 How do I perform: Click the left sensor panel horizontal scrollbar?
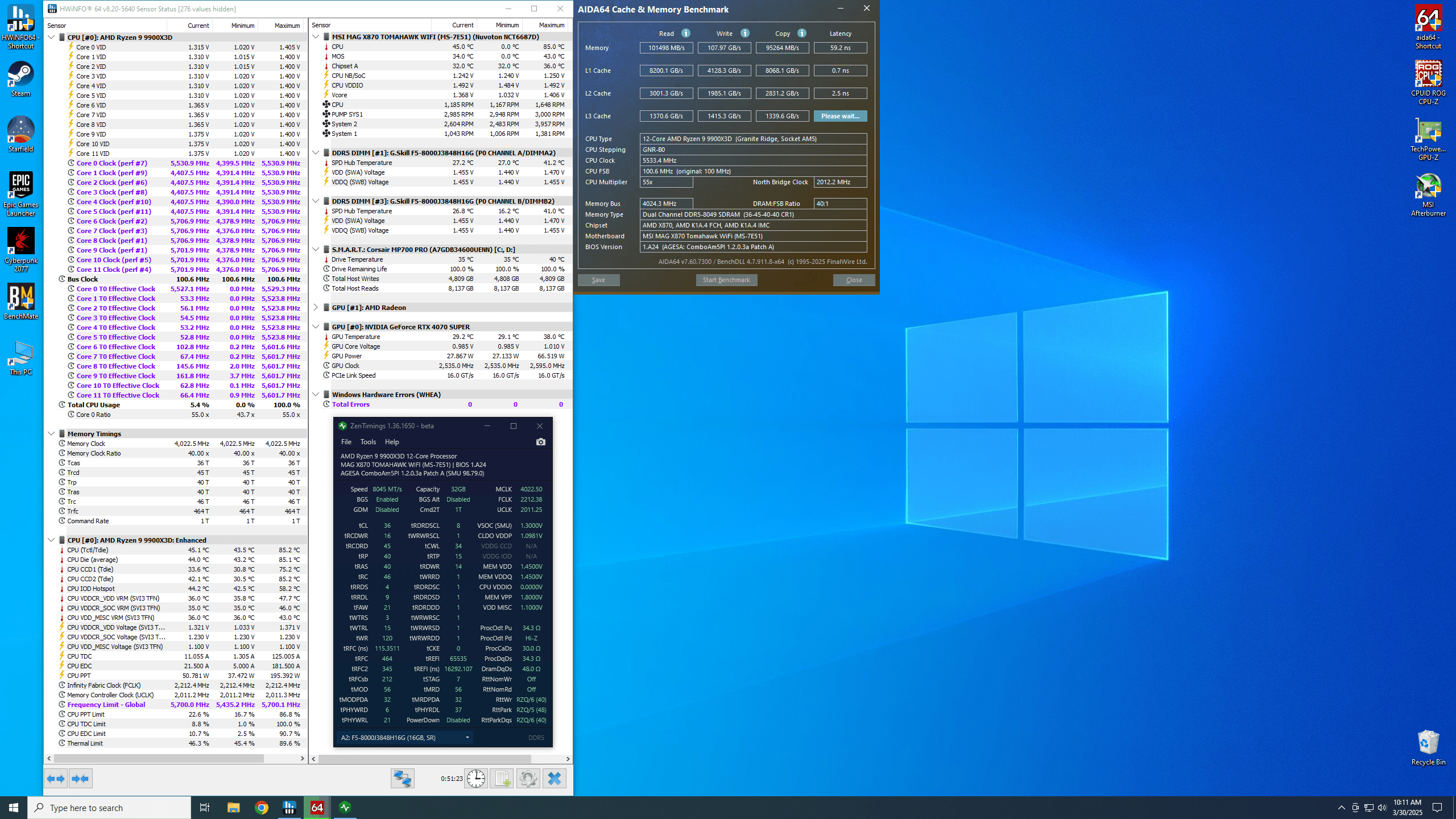(x=159, y=758)
